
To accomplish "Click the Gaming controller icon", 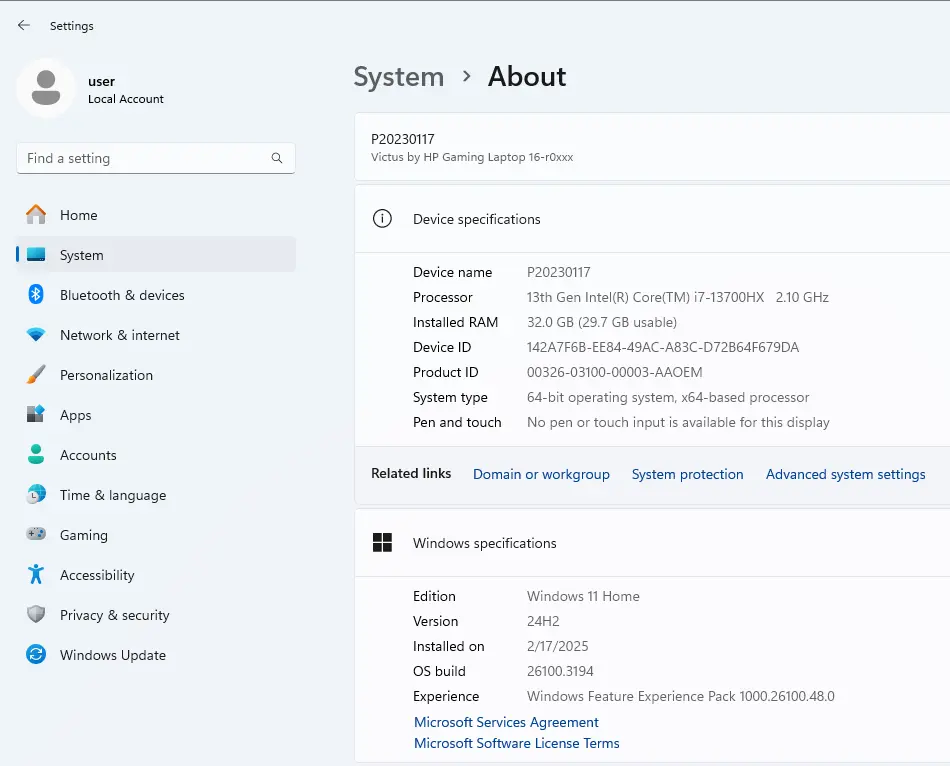I will click(36, 535).
